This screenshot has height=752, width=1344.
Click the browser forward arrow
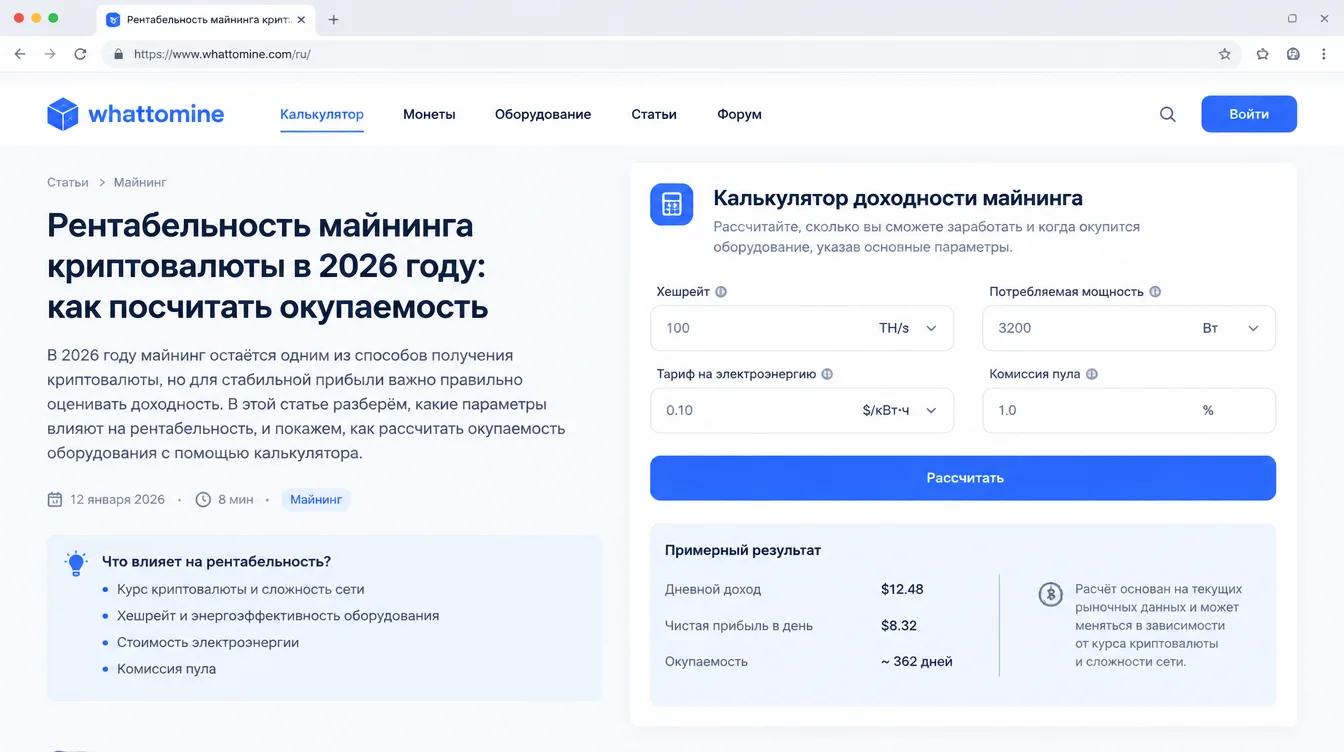[x=50, y=54]
